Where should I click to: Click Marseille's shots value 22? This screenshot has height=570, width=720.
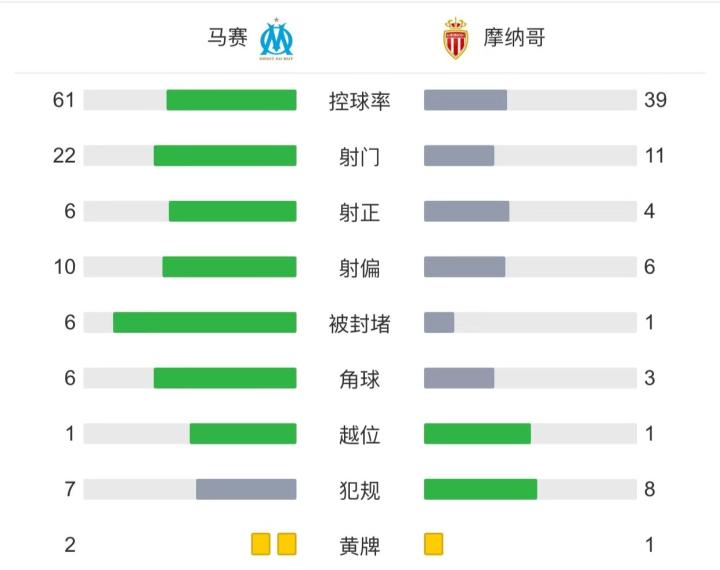pos(65,156)
